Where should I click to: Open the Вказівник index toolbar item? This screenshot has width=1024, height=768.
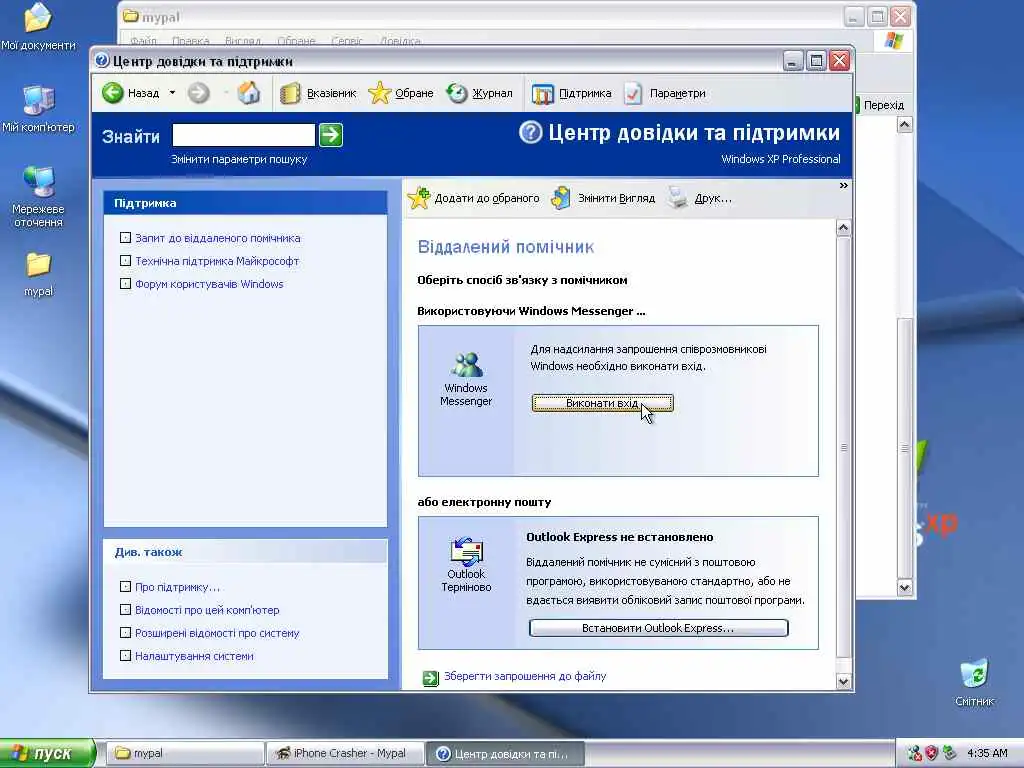(318, 93)
